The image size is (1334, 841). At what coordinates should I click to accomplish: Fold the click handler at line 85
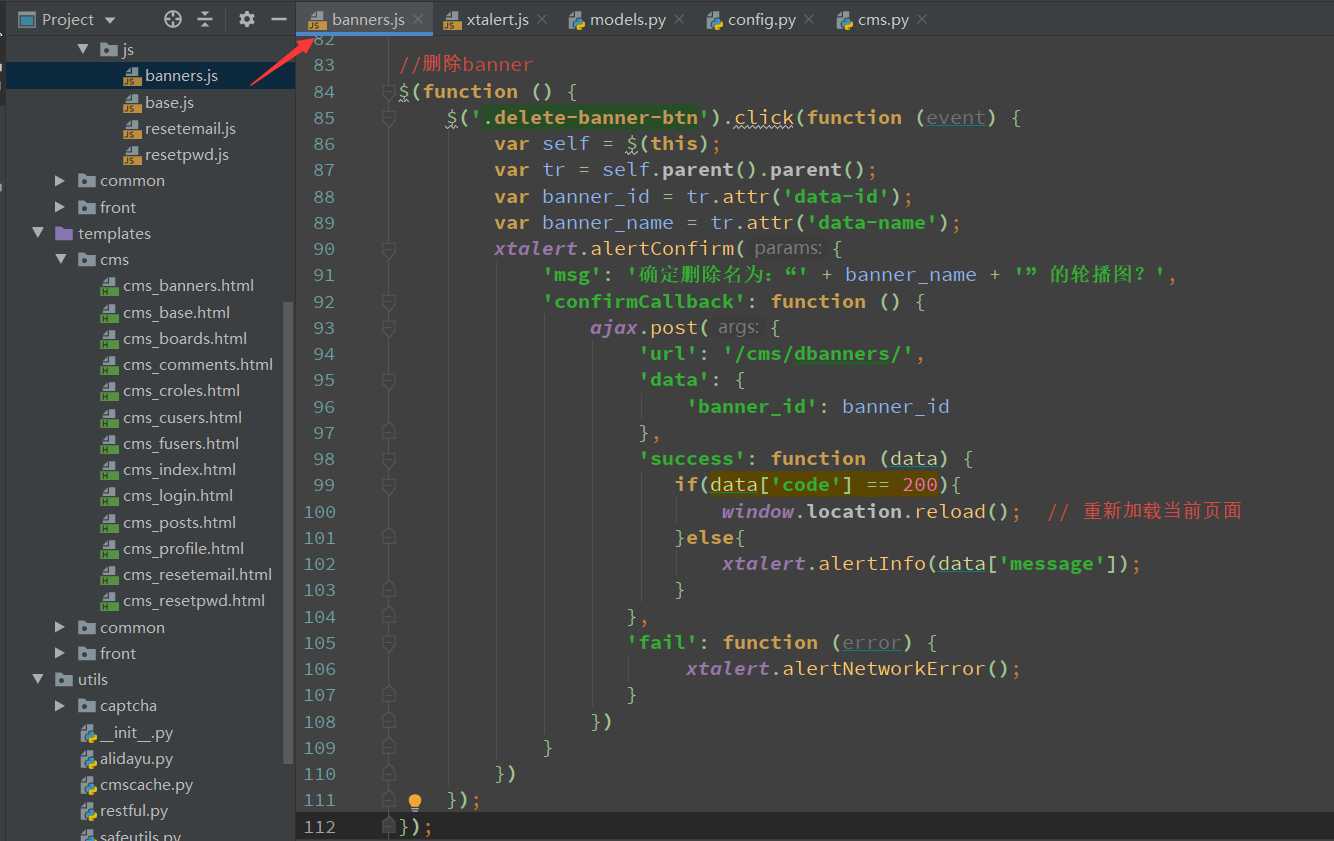(389, 118)
